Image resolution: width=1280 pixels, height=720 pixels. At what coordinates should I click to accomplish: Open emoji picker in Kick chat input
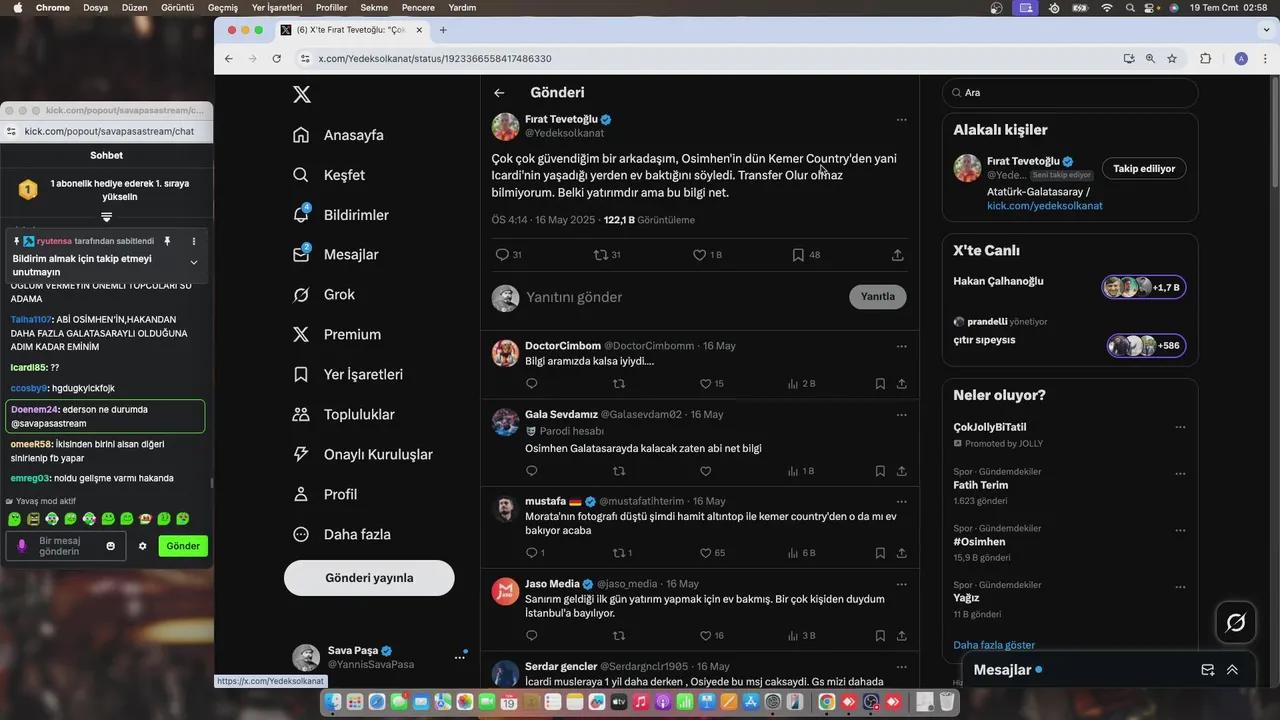[111, 546]
